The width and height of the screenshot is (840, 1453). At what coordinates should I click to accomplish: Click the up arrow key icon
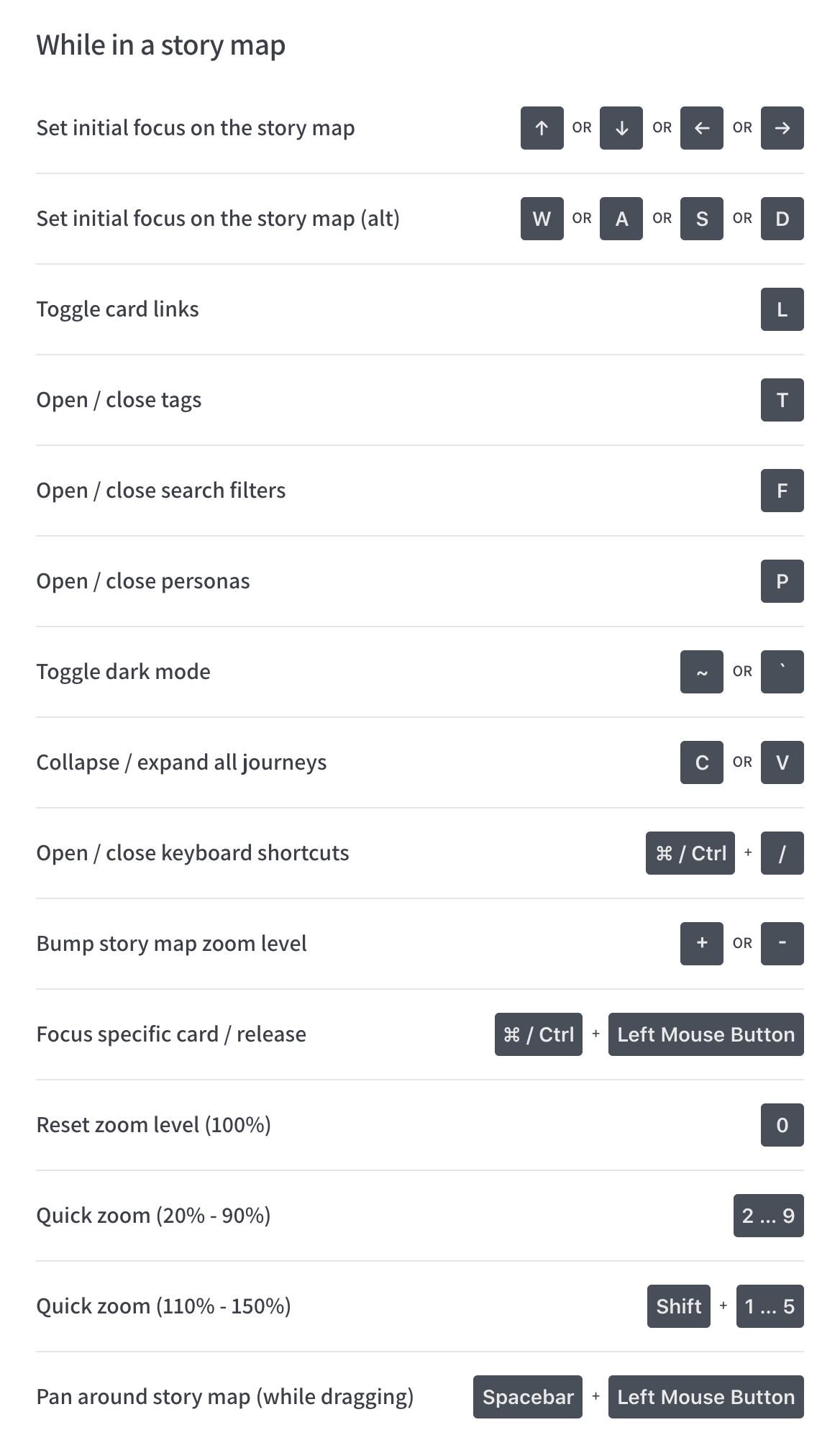point(542,128)
